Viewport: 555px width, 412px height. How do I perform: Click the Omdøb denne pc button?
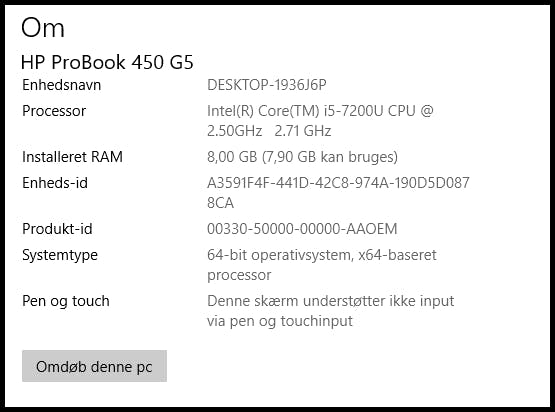[x=94, y=366]
